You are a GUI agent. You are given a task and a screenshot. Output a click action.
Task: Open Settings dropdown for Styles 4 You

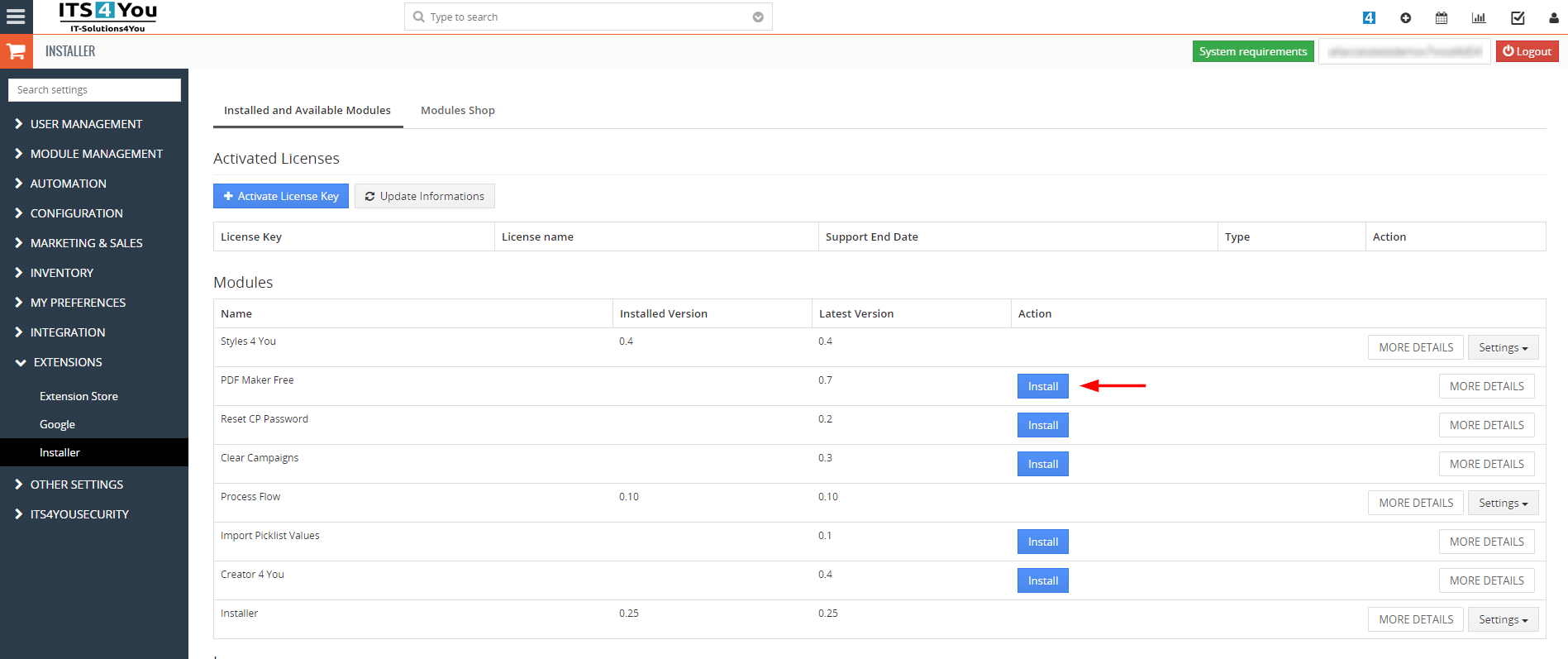coord(1503,347)
